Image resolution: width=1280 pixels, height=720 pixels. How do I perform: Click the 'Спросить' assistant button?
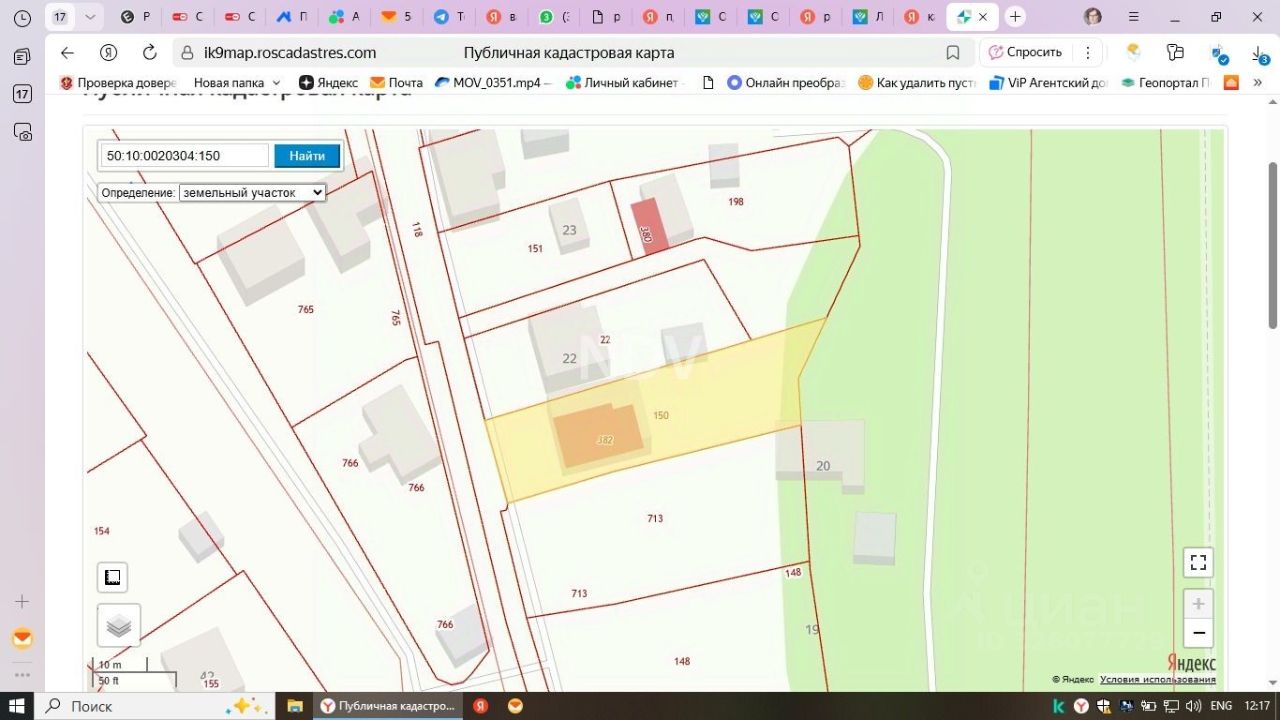[1024, 53]
